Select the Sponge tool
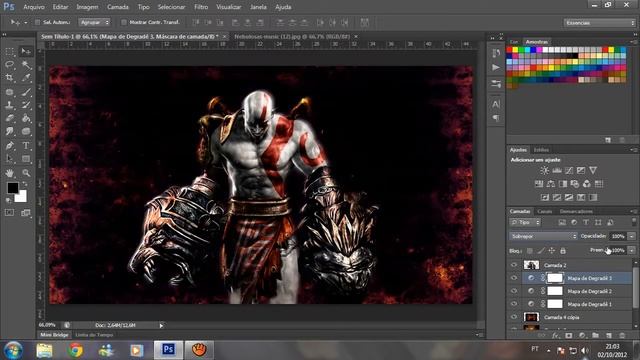This screenshot has width=640, height=360. click(26, 131)
